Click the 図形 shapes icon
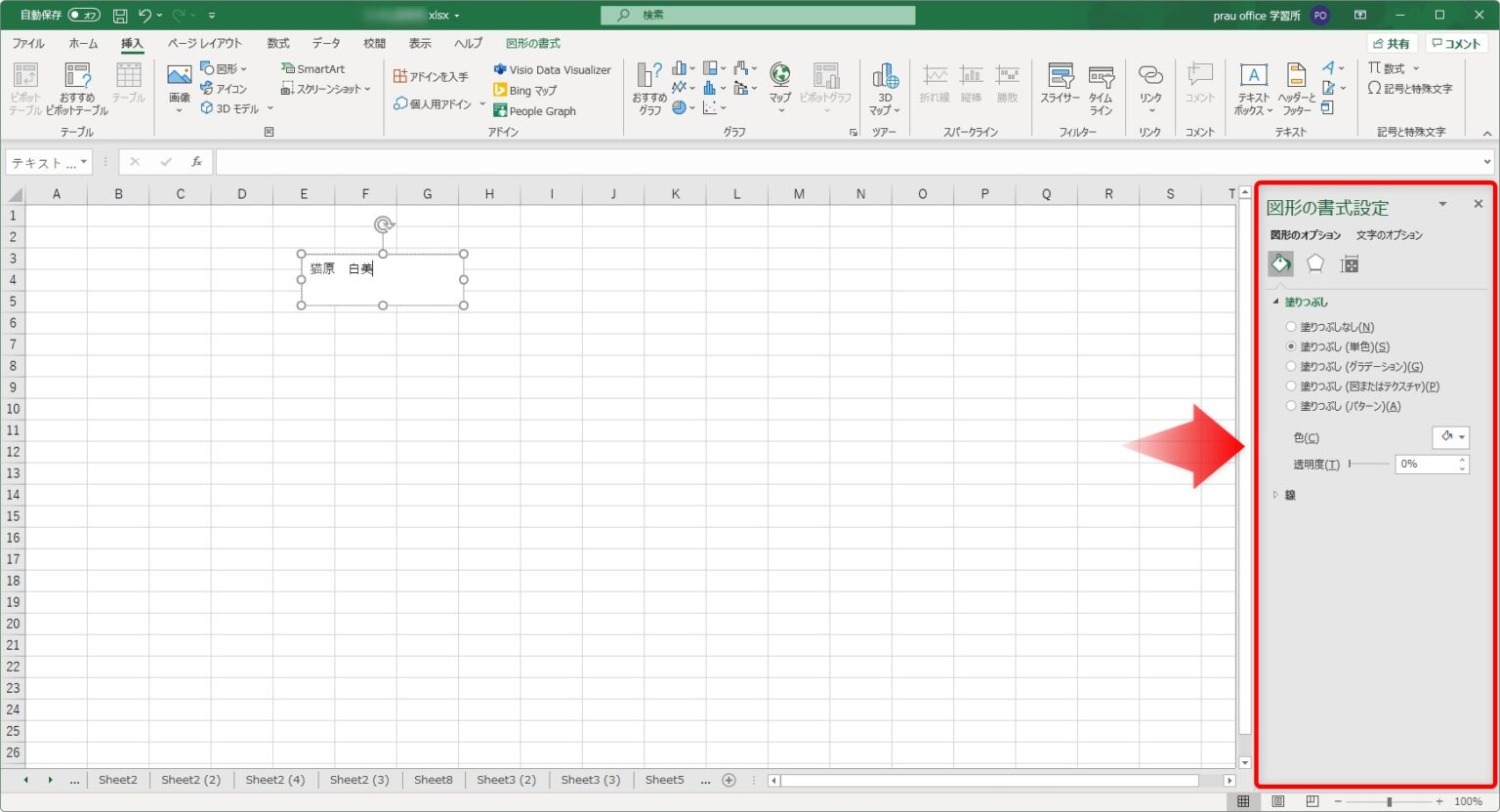Image resolution: width=1500 pixels, height=812 pixels. 207,69
